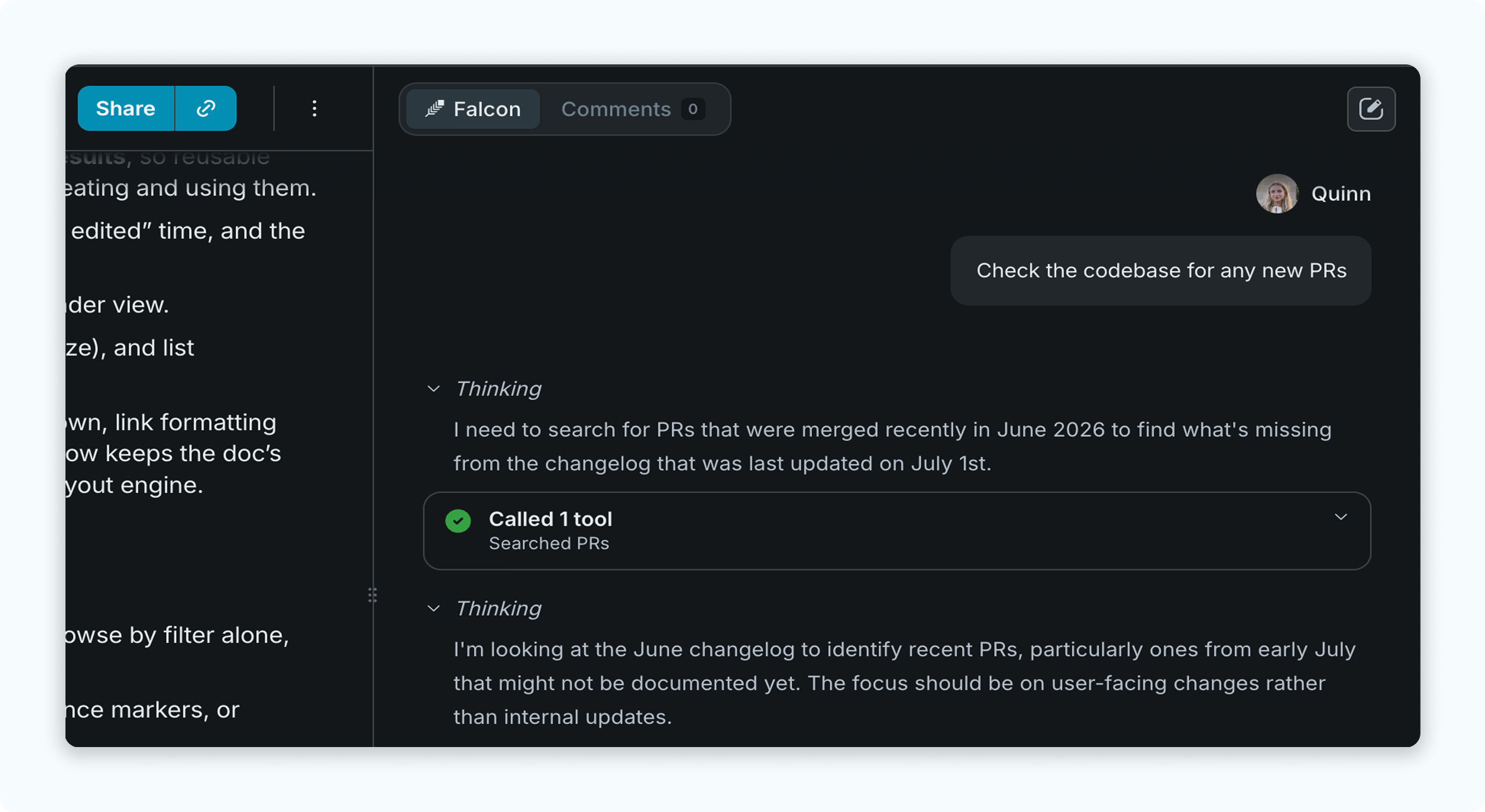Click the 'Check the codebase' message bubble
The height and width of the screenshot is (812, 1485).
click(x=1161, y=270)
